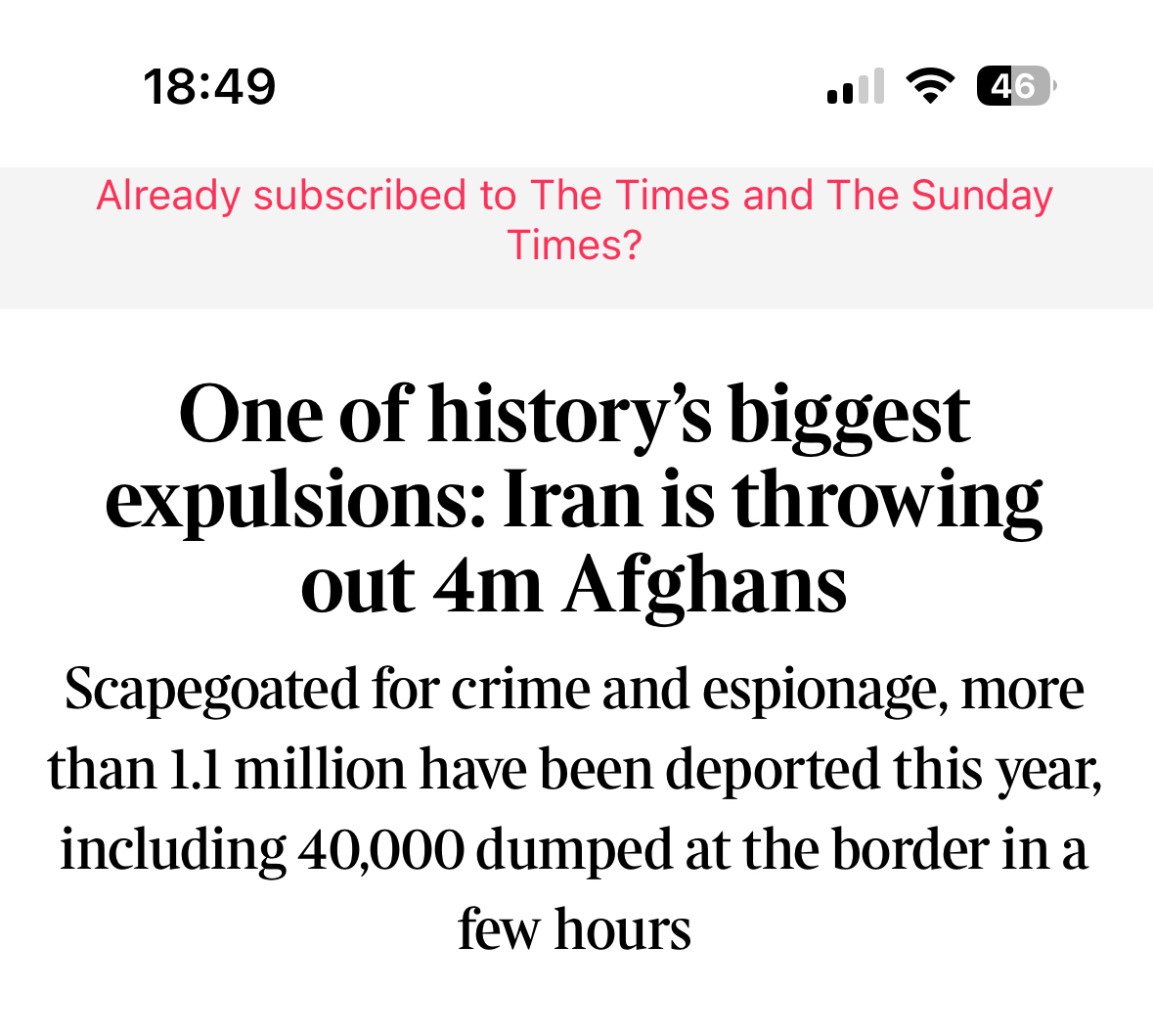Click the word "Afghans" in the headline

point(704,585)
